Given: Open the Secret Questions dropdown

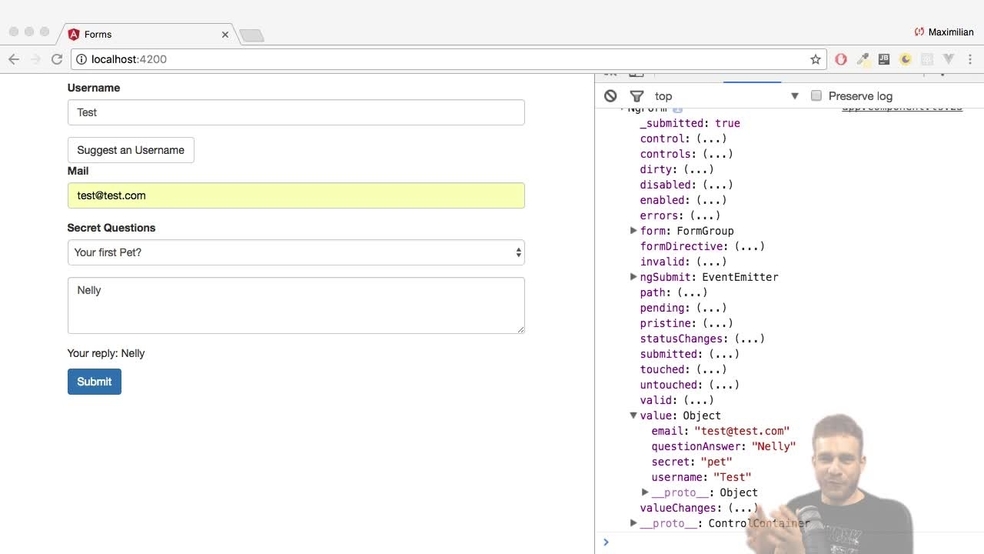Looking at the screenshot, I should tap(296, 252).
